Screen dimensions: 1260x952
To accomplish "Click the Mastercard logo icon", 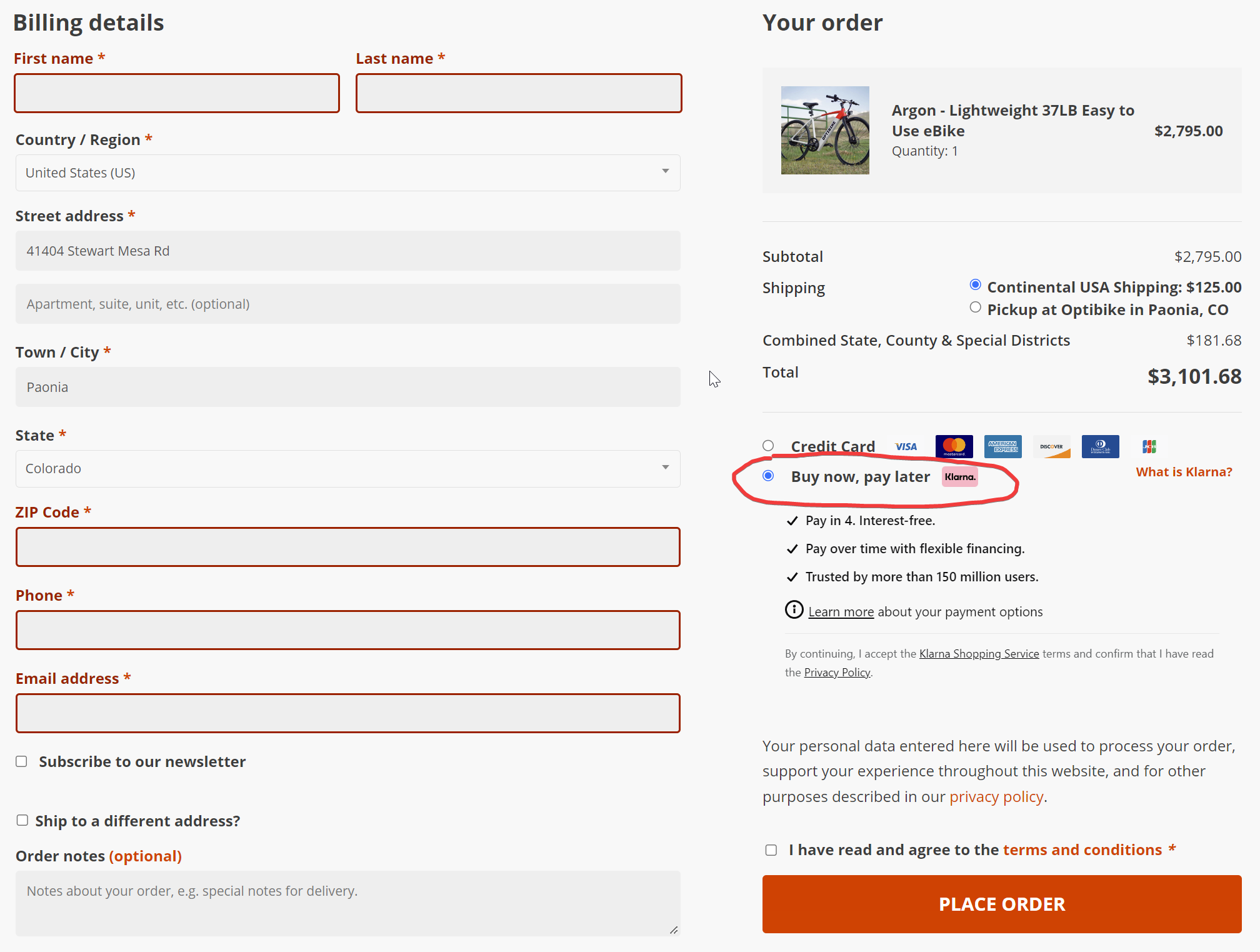I will pos(954,446).
